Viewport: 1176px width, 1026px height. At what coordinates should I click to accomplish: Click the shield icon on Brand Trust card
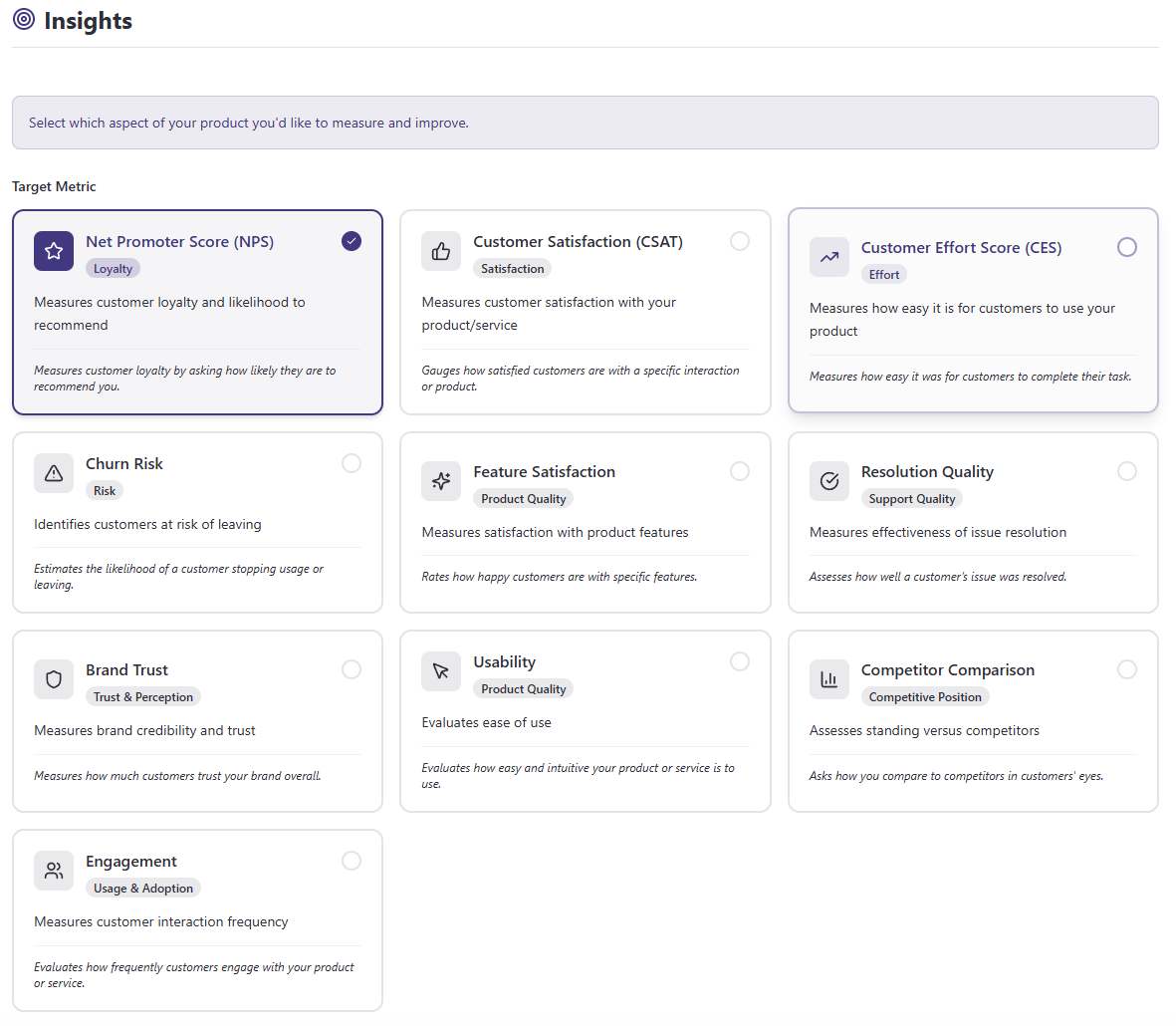point(53,678)
